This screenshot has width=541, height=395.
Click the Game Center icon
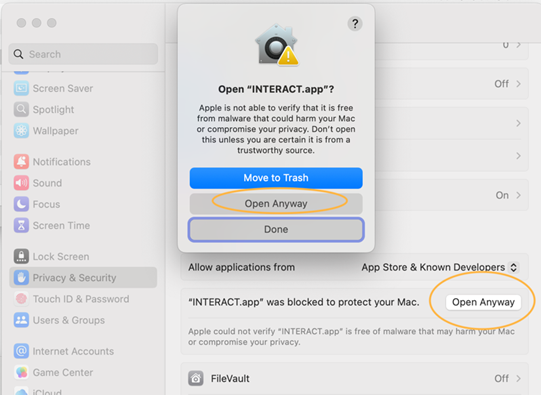[21, 373]
